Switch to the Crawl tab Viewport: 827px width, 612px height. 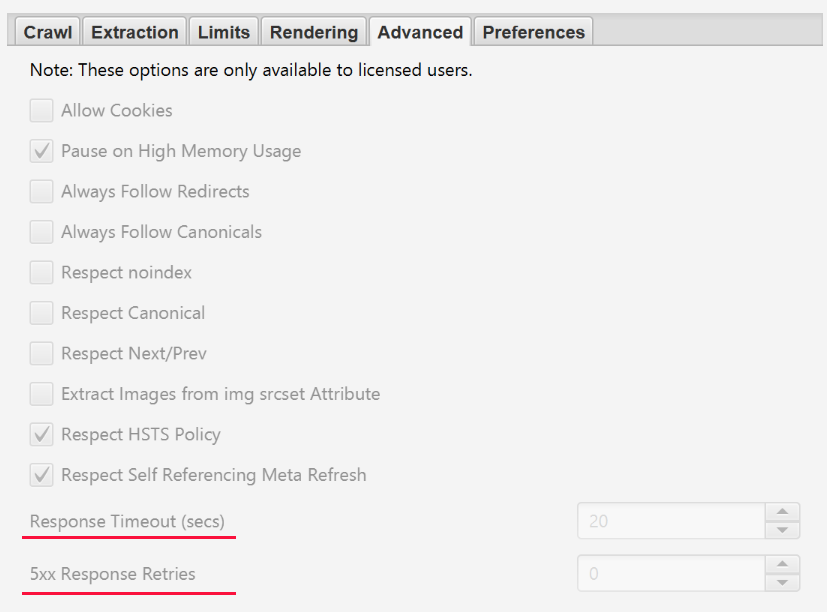tap(47, 32)
